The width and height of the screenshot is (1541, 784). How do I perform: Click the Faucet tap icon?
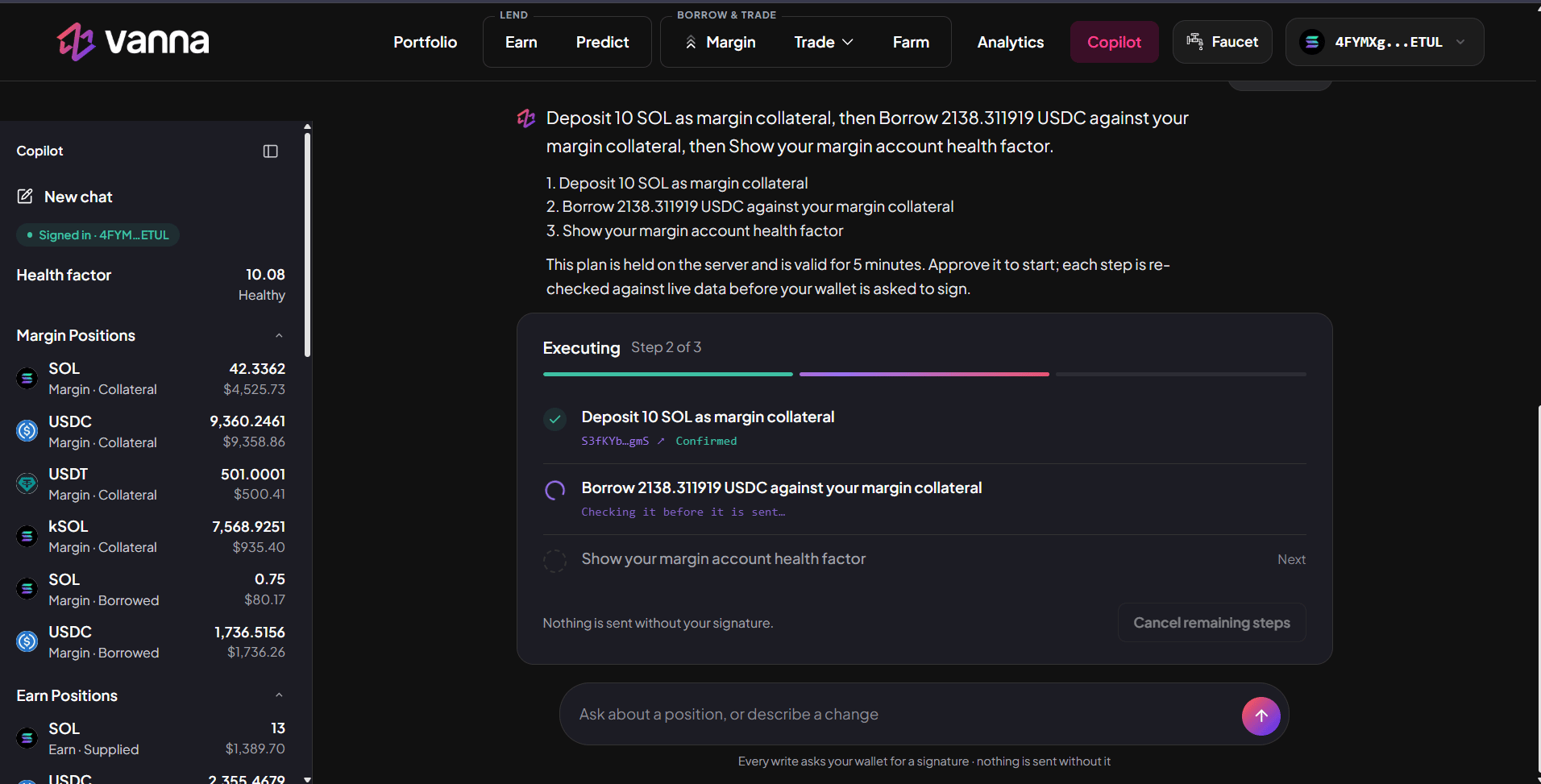(1194, 42)
